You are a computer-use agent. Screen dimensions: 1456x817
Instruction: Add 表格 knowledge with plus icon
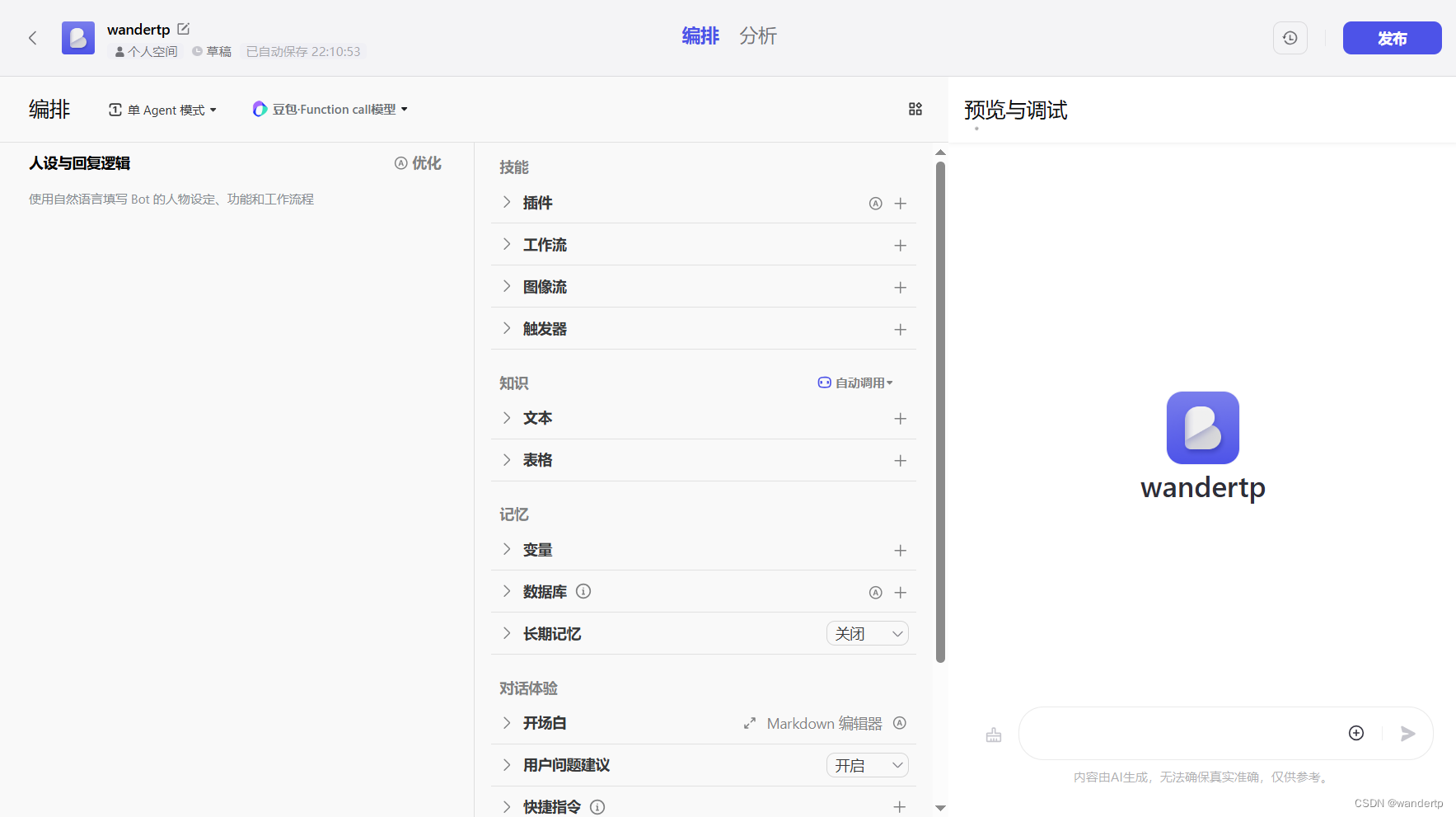coord(901,461)
